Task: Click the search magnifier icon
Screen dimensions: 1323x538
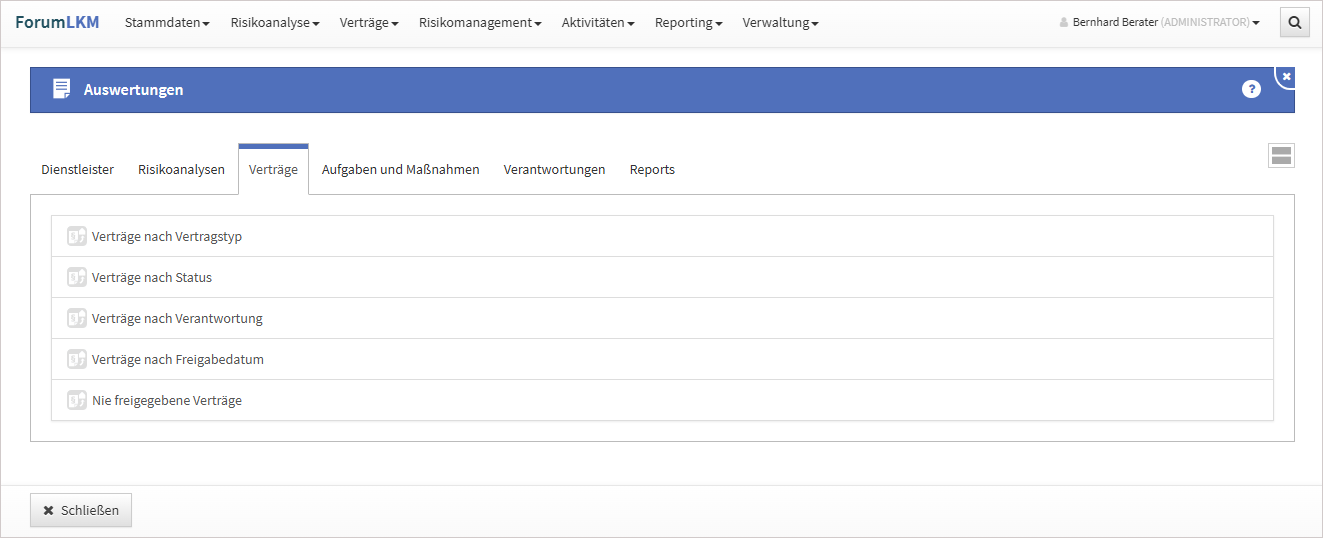Action: (x=1295, y=22)
